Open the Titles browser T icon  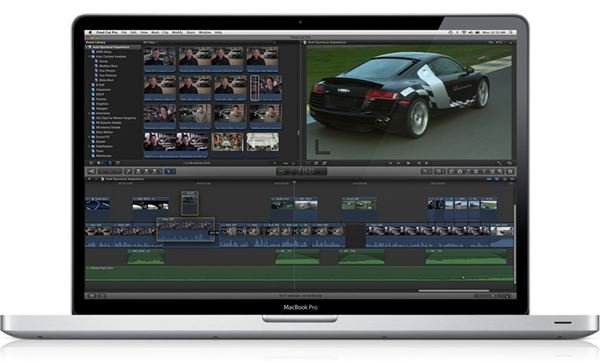click(x=484, y=171)
